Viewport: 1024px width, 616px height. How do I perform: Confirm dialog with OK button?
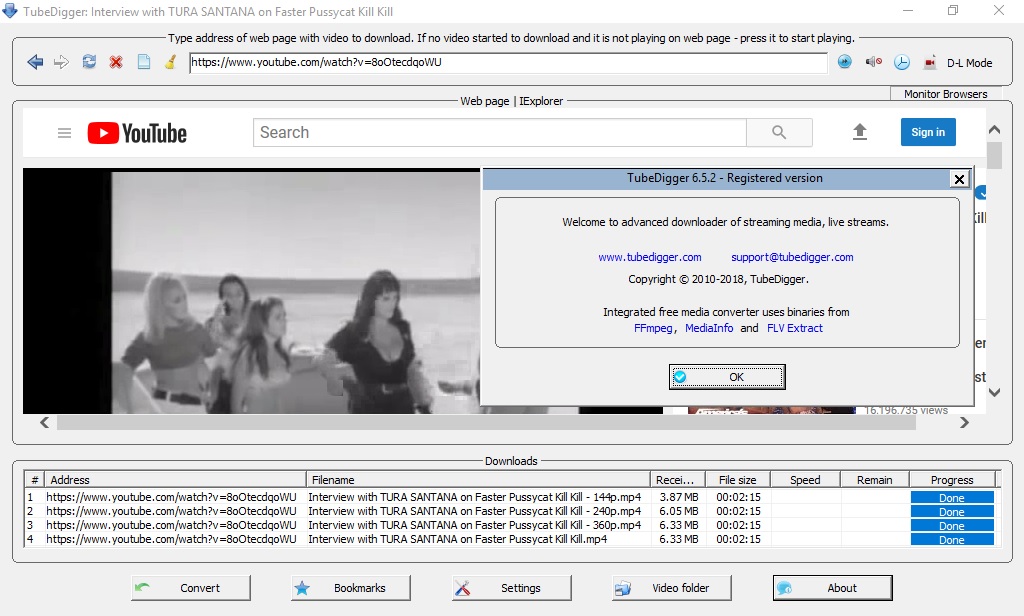point(727,377)
